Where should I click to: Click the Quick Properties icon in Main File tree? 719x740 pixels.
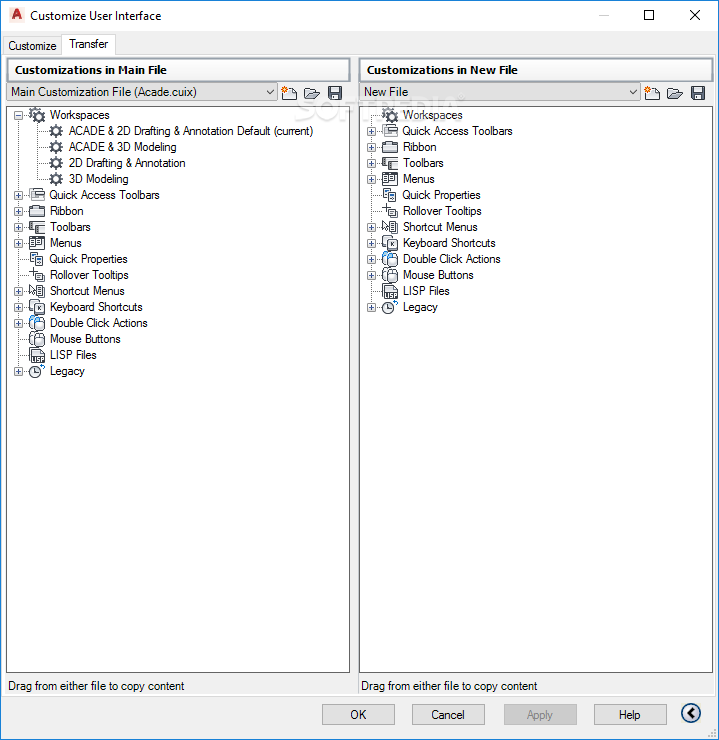tap(37, 259)
